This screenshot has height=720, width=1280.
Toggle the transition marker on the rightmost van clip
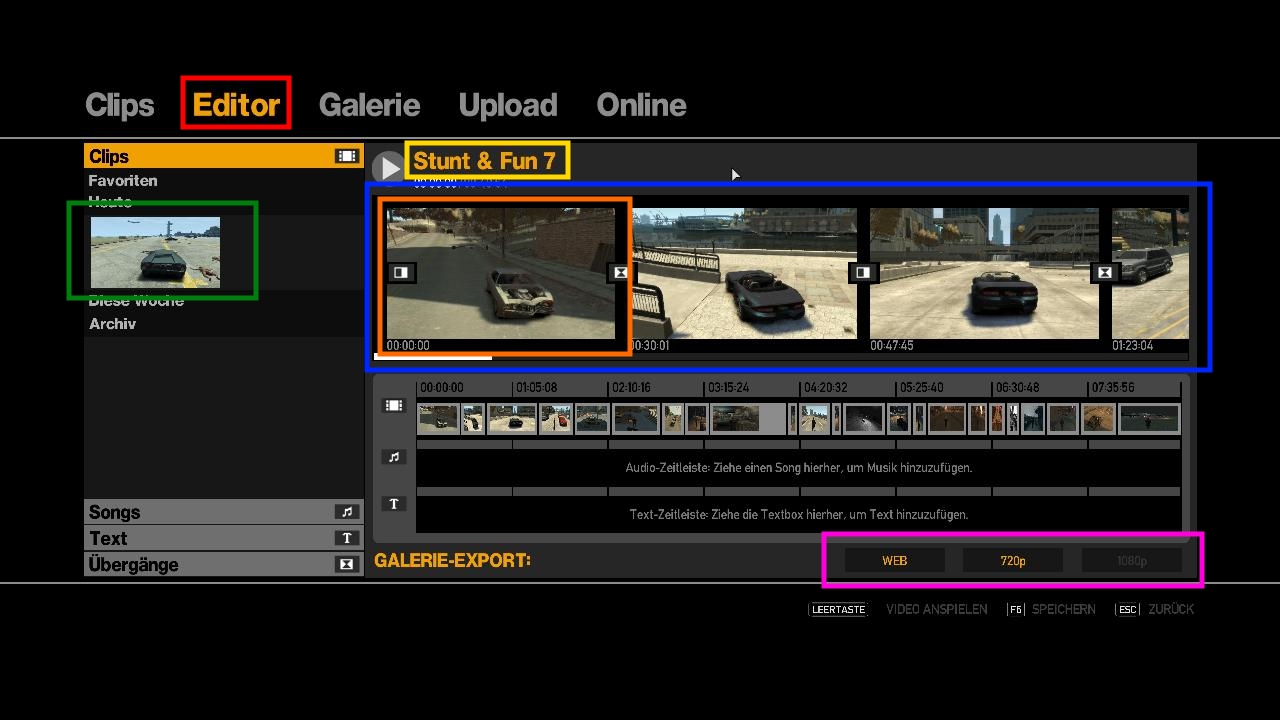[x=1104, y=272]
